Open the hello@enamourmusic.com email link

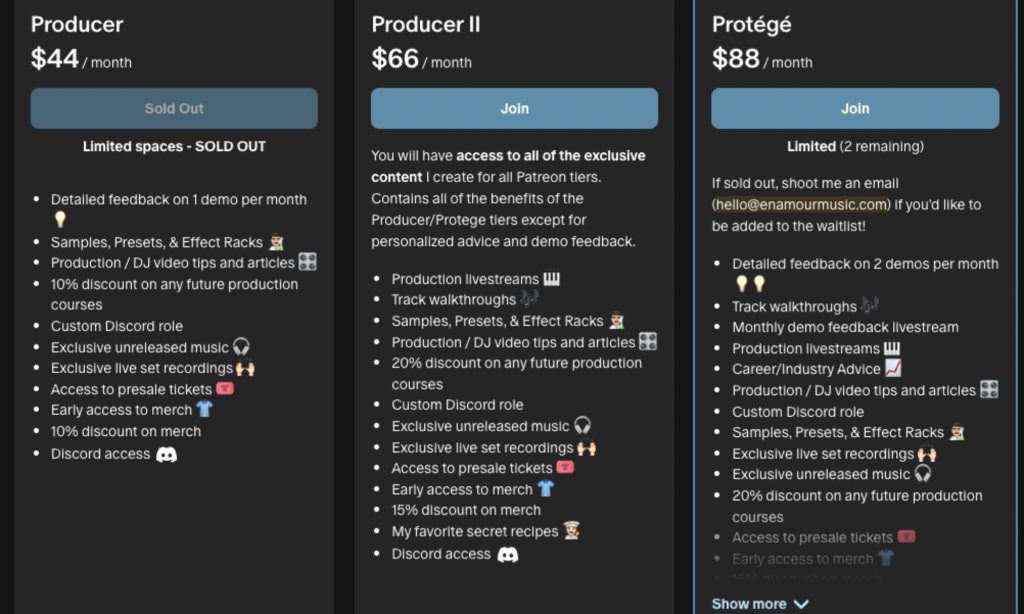802,204
